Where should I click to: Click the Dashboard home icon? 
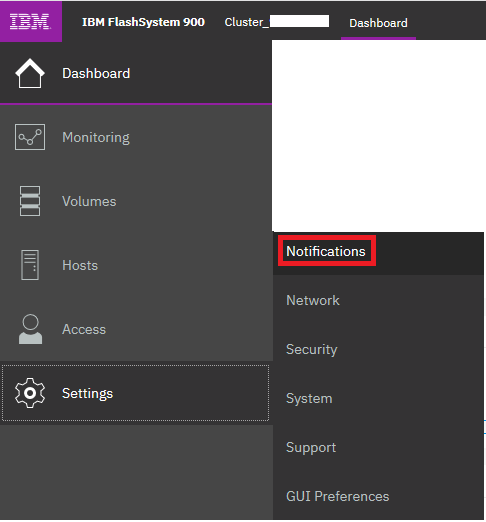coord(30,73)
